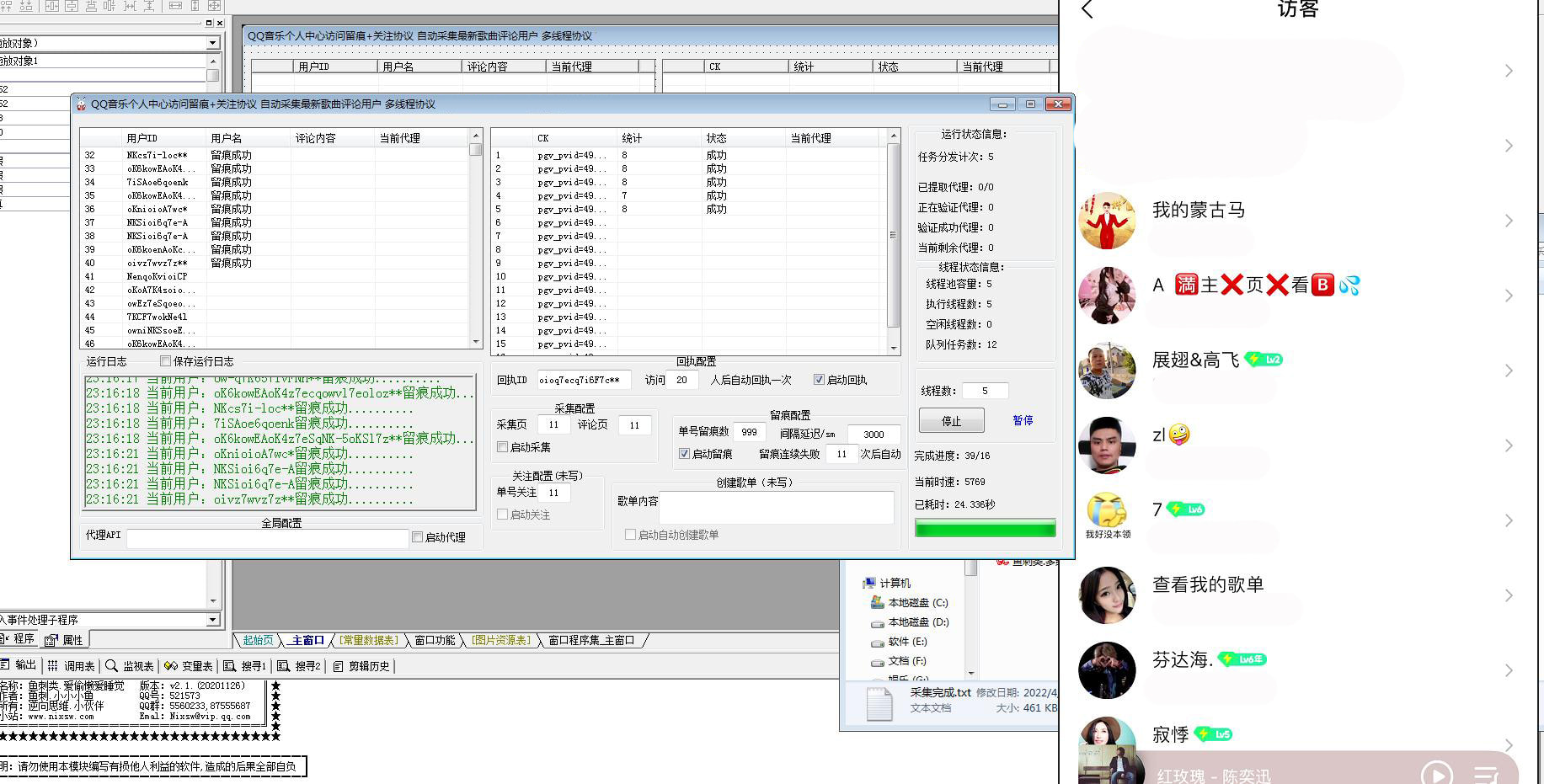
Task: Click the avatar of visitor zl
Action: click(1107, 445)
